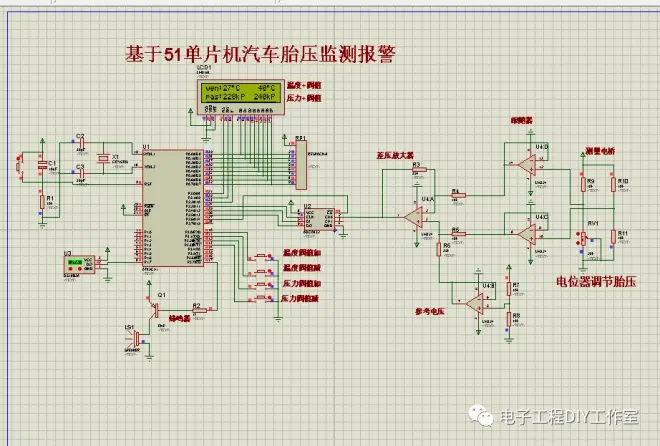Viewport: 660px width, 446px height.
Task: Click power terminal above resistor R7
Action: (509, 268)
